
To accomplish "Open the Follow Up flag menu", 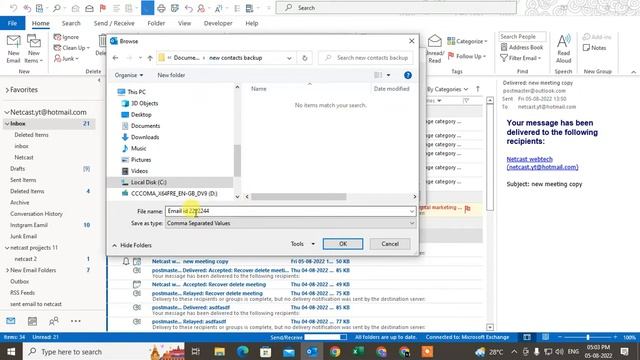I will pos(467,56).
